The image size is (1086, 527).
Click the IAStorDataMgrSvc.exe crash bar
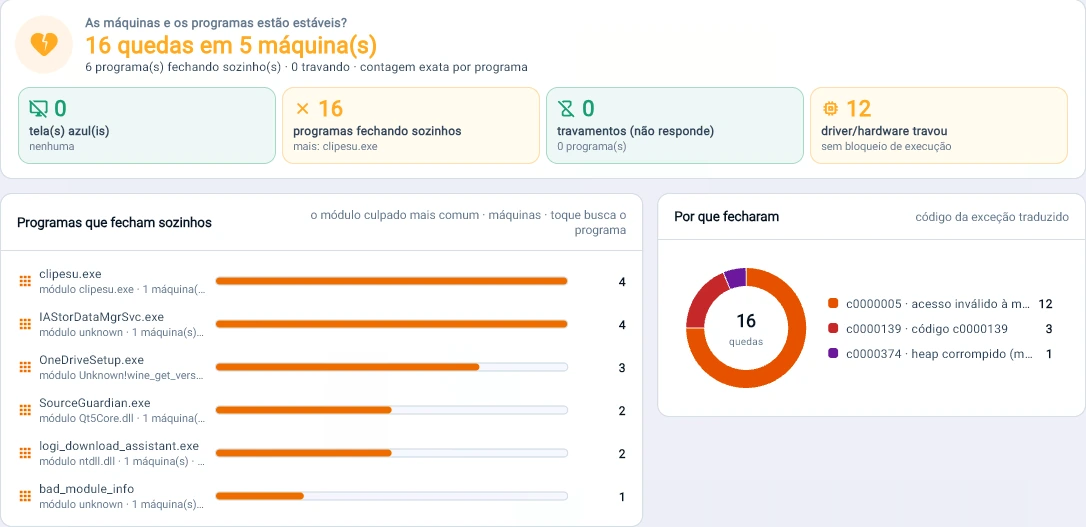point(391,324)
